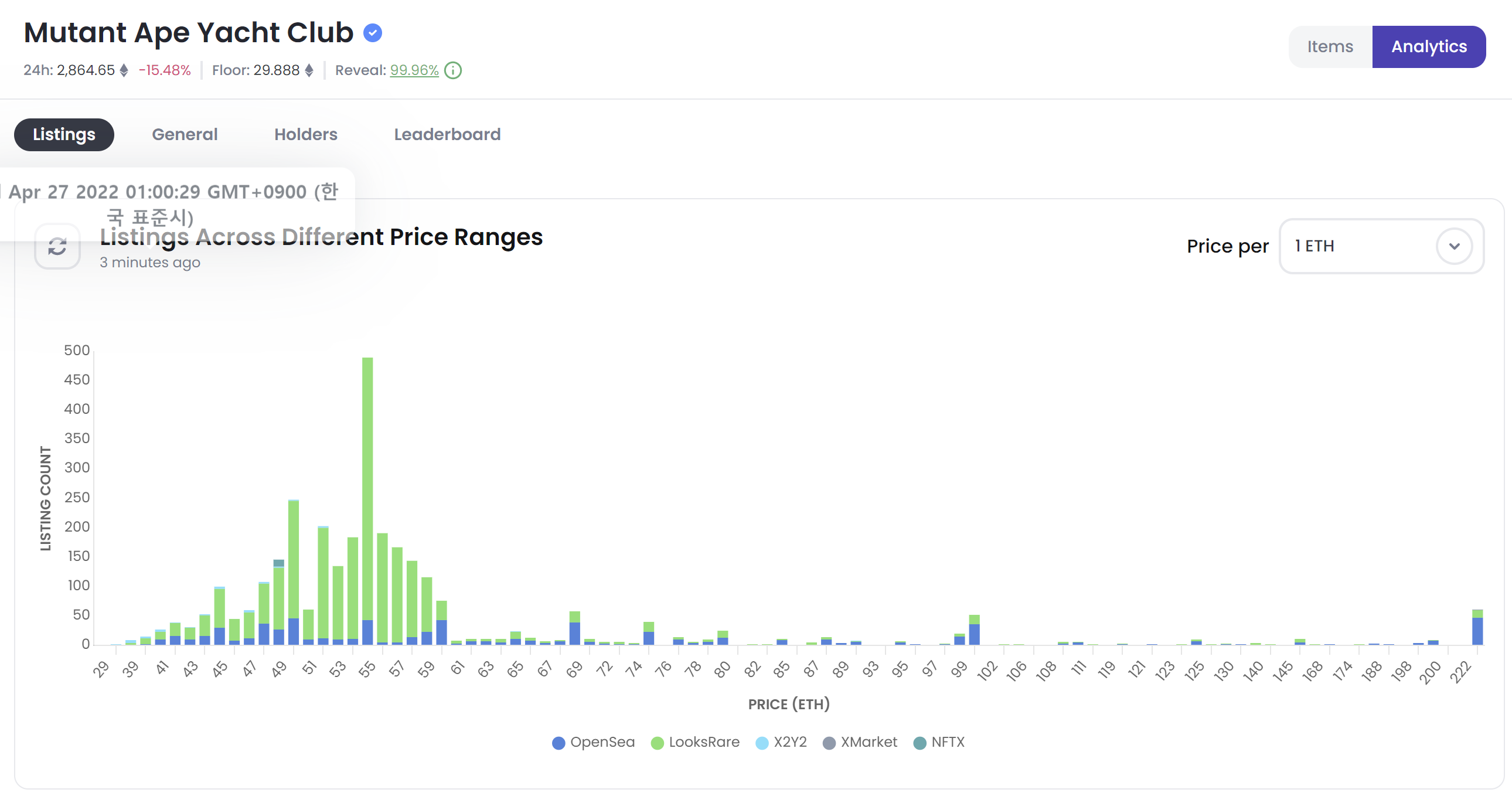Open the 99.96% reveal link
The width and height of the screenshot is (1512, 796).
(x=414, y=70)
